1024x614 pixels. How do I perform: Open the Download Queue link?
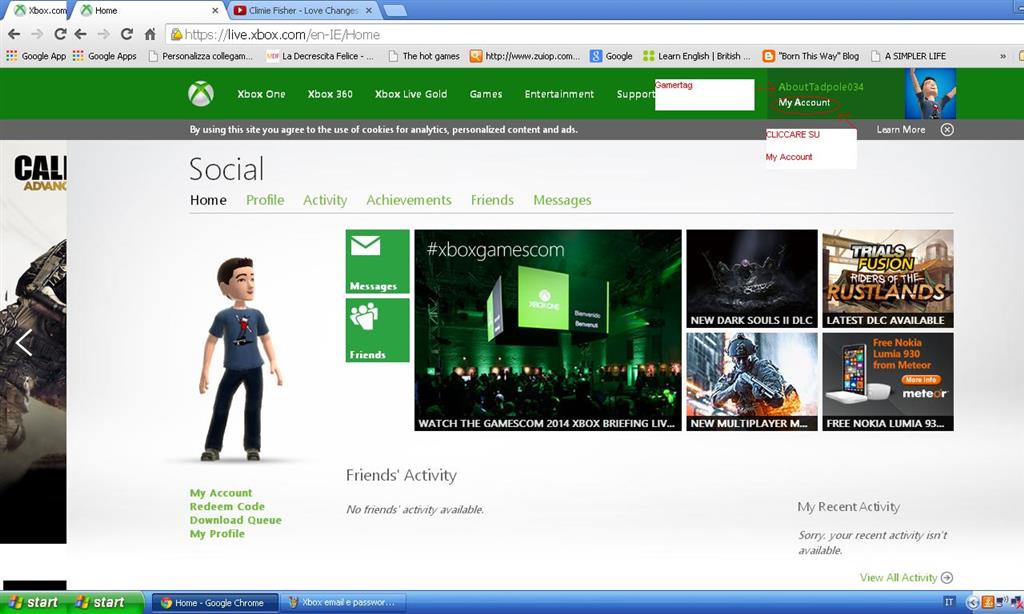click(x=236, y=520)
